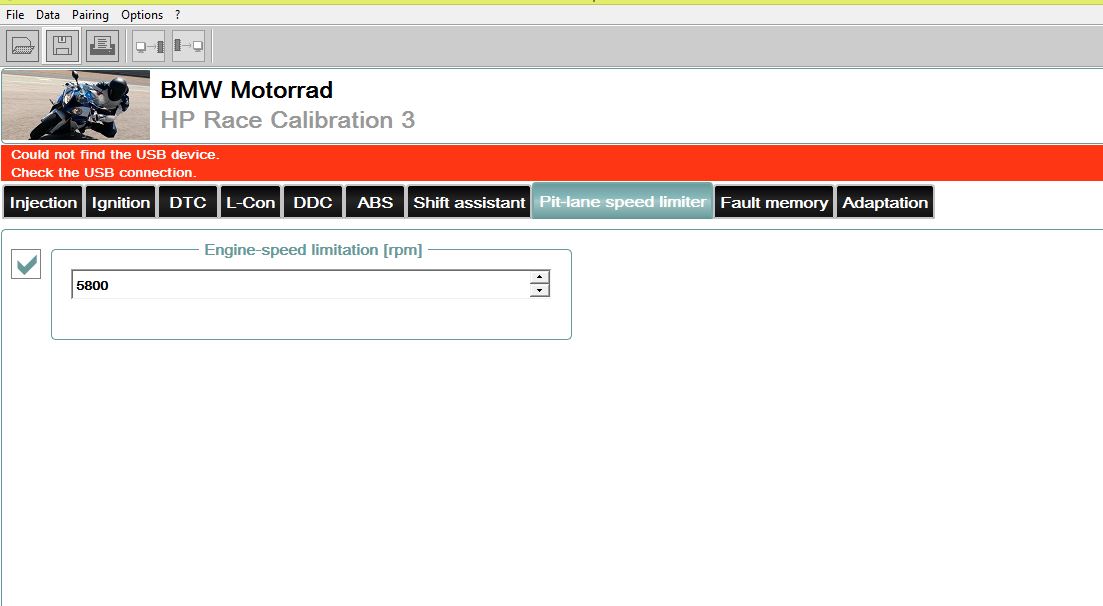Open the Data menu

[x=48, y=15]
